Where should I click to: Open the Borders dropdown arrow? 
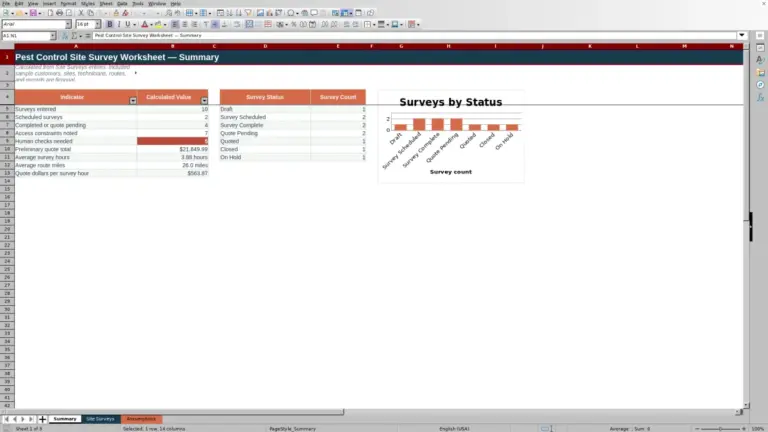click(x=374, y=24)
